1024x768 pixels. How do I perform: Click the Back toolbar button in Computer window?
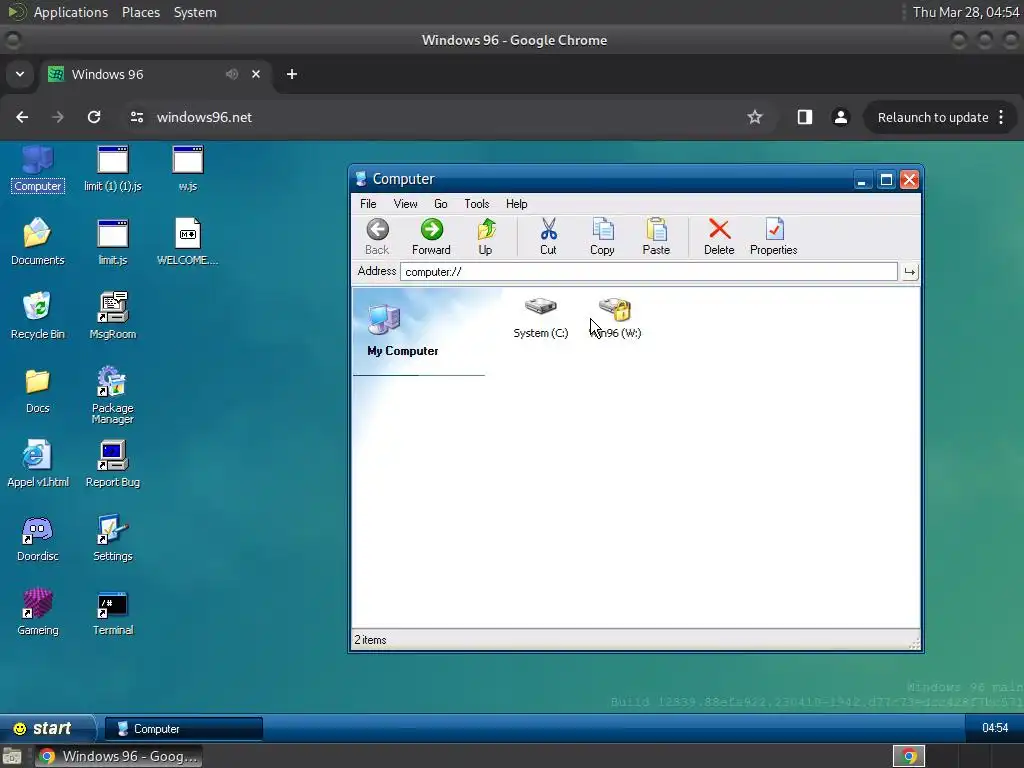point(377,236)
